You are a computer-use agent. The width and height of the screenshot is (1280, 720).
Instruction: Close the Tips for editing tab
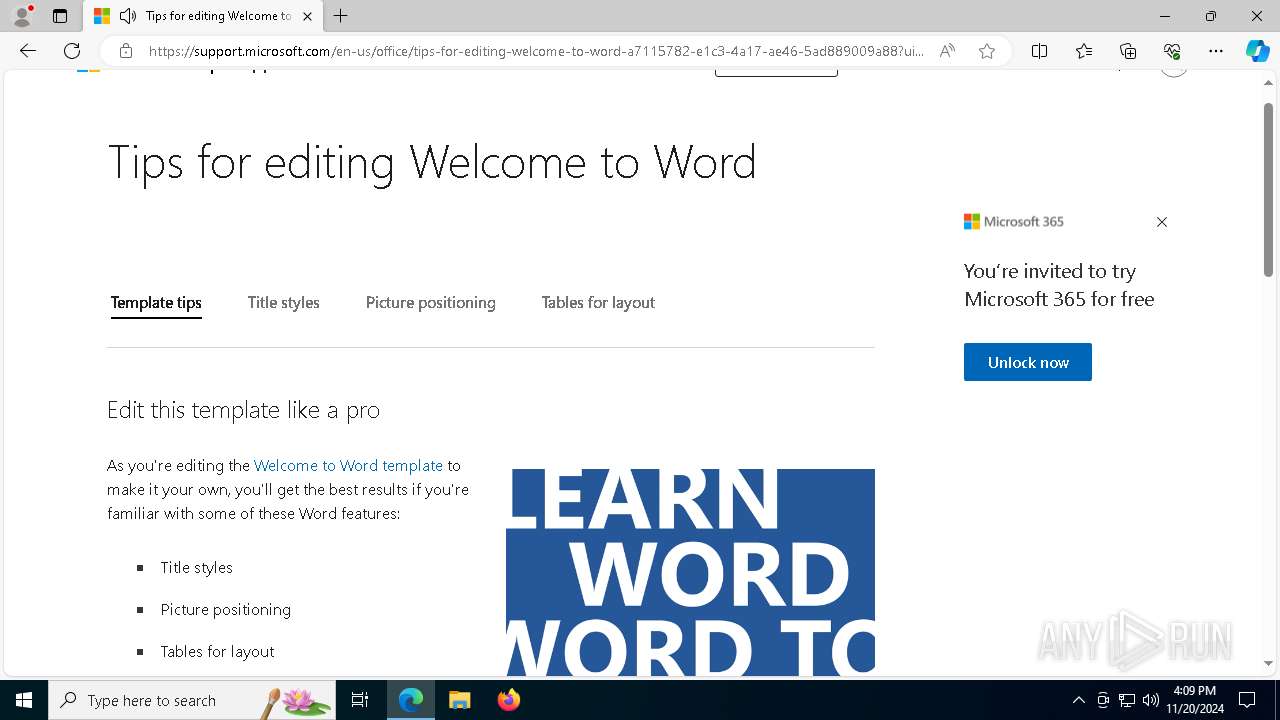coord(307,16)
